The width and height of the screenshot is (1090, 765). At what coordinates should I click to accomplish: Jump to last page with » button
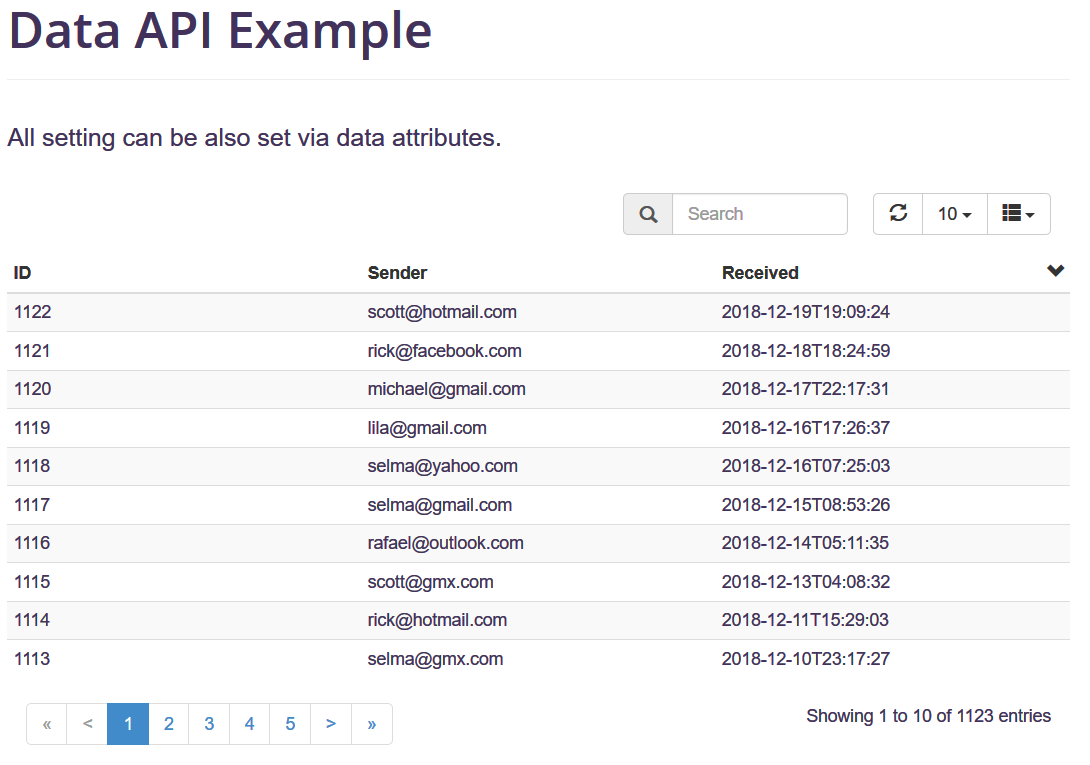pos(372,724)
